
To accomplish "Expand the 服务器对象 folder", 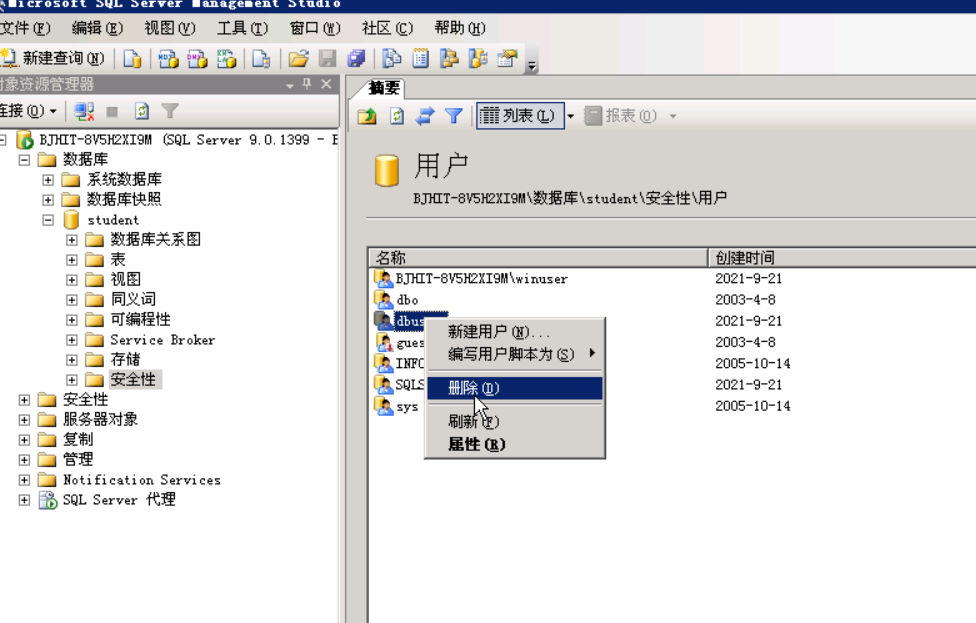I will tap(24, 419).
